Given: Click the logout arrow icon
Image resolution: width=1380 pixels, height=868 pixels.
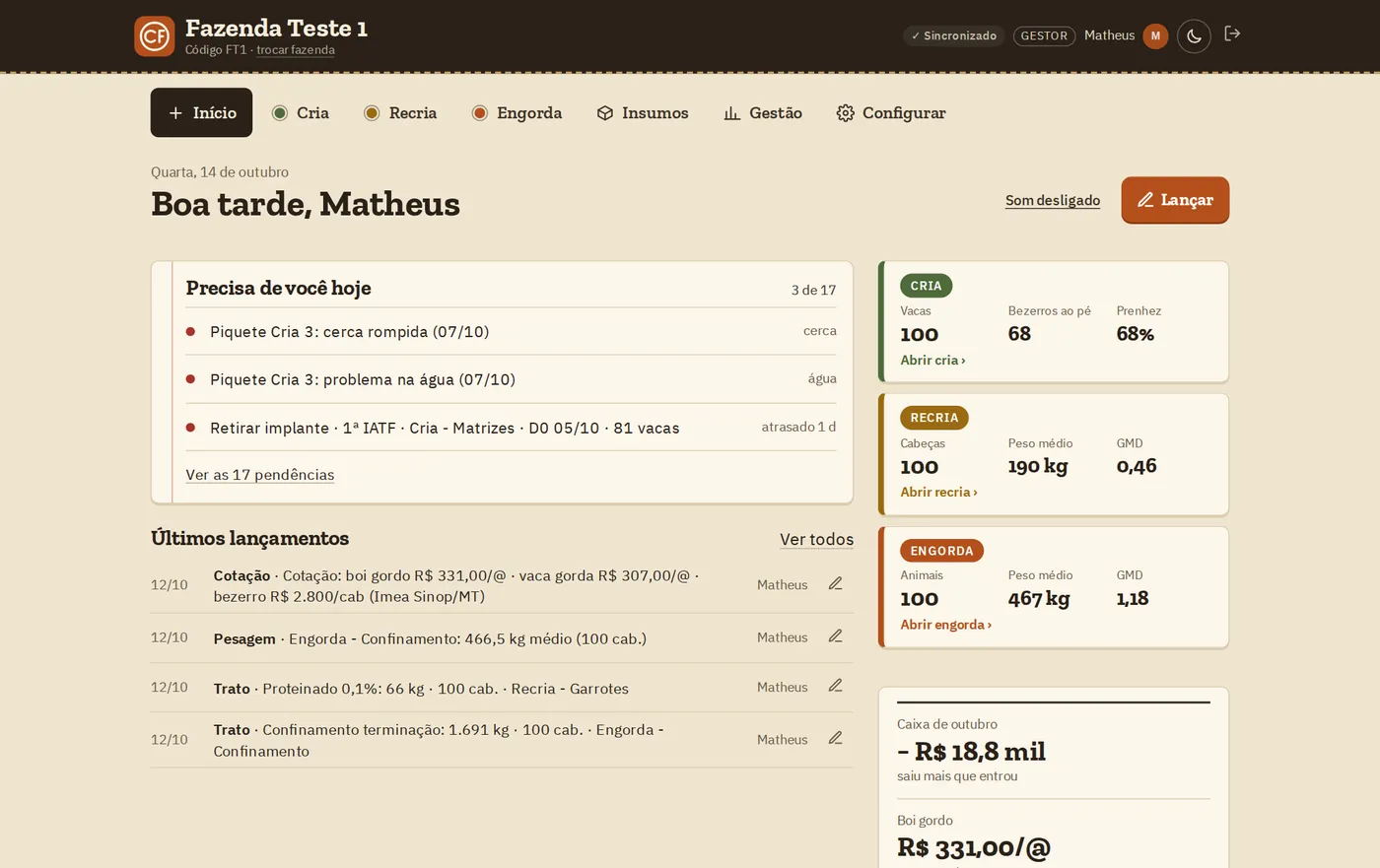Looking at the screenshot, I should [1232, 33].
